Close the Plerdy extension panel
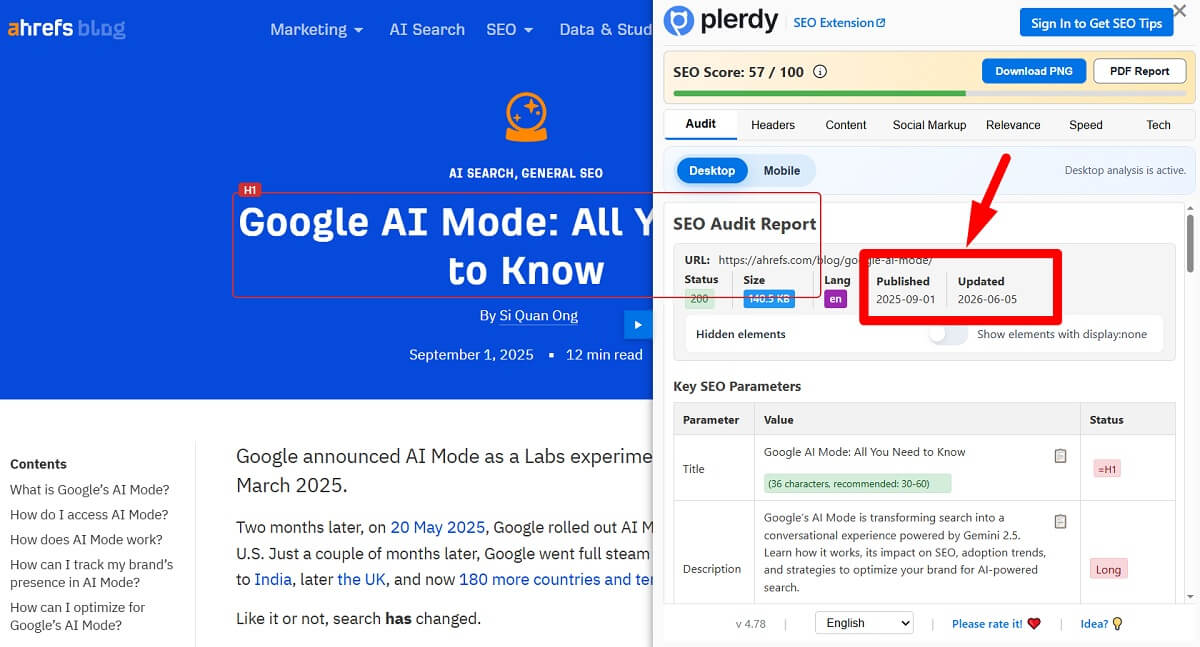This screenshot has height=647, width=1200. pyautogui.click(x=1180, y=10)
